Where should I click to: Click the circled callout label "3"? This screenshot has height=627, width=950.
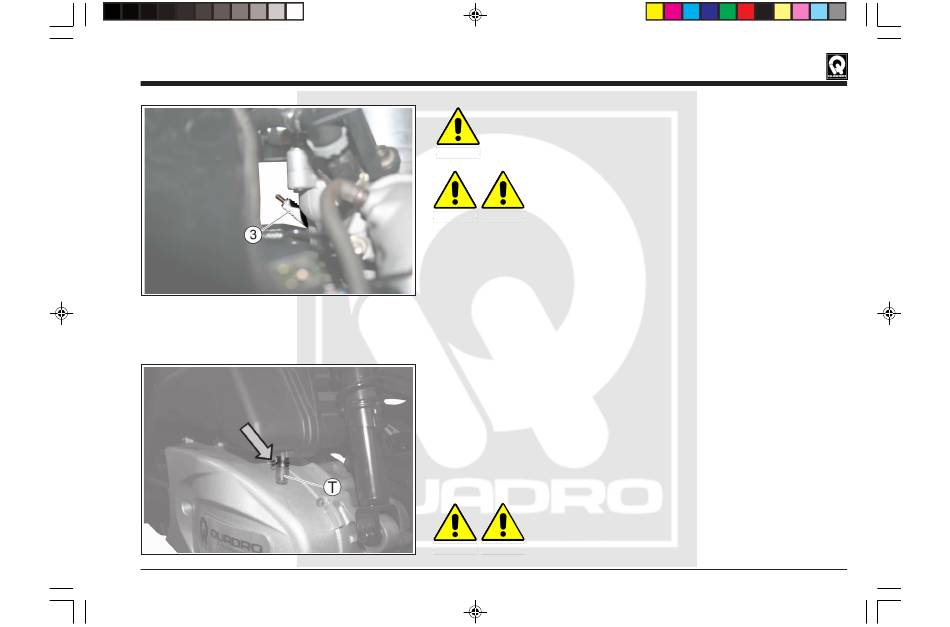(x=253, y=234)
